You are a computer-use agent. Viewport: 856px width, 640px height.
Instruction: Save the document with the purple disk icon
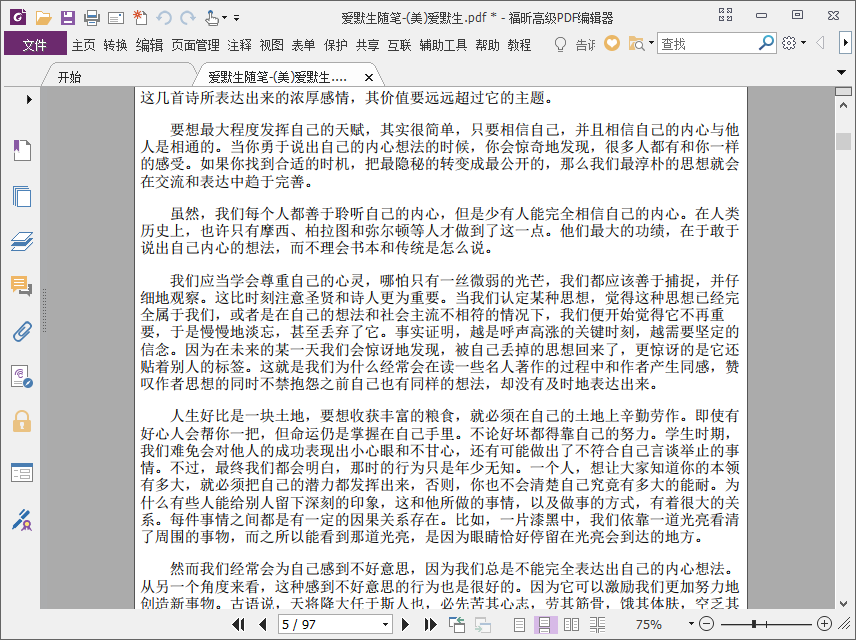68,18
